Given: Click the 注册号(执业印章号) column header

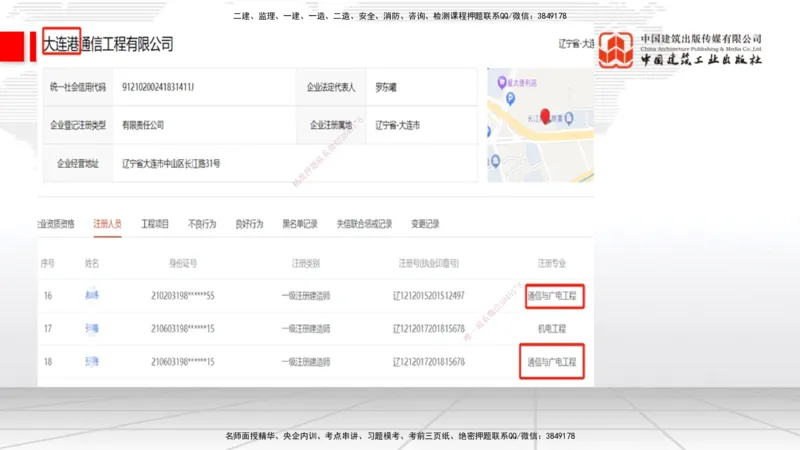Looking at the screenshot, I should point(429,263).
